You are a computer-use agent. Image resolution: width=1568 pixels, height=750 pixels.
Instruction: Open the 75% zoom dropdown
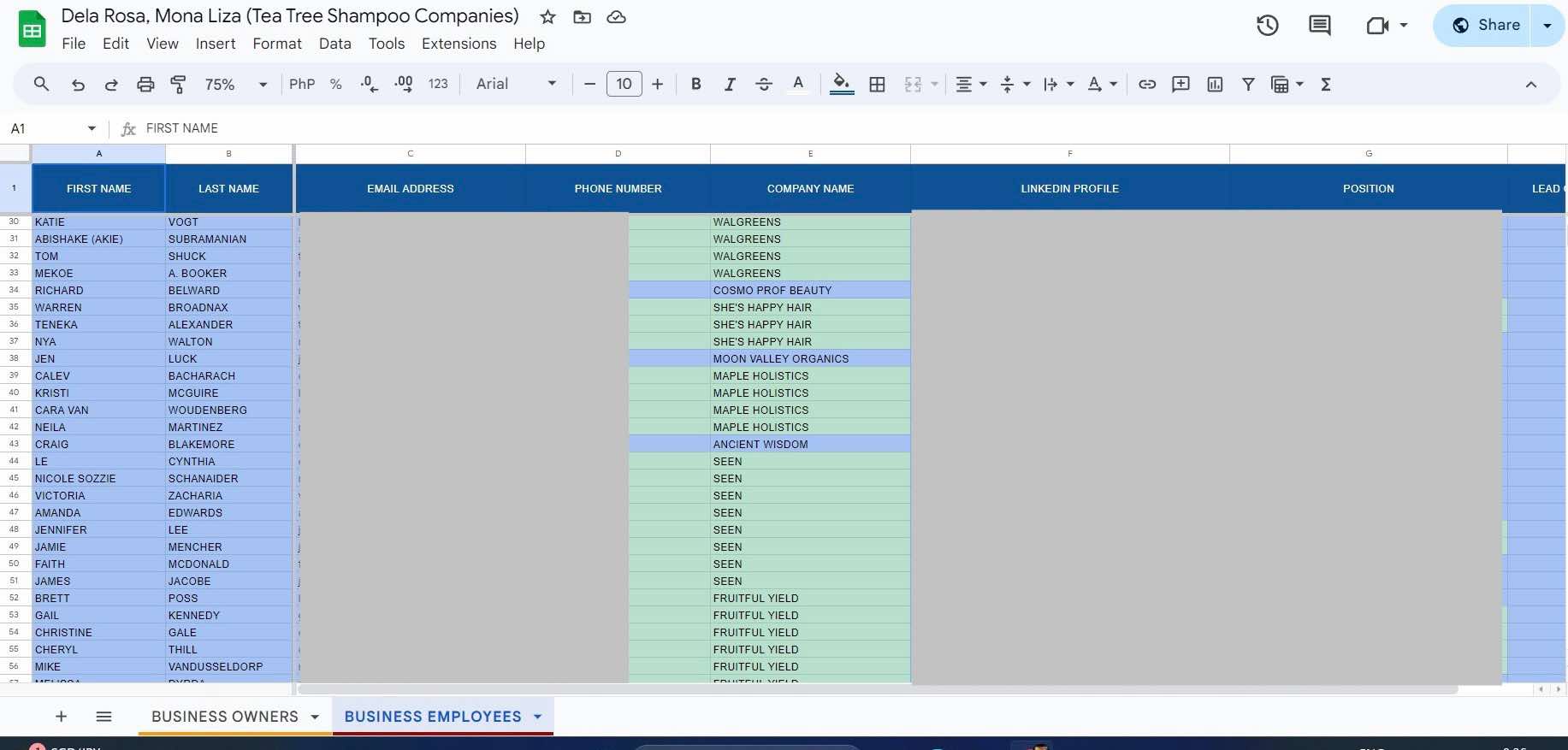236,84
